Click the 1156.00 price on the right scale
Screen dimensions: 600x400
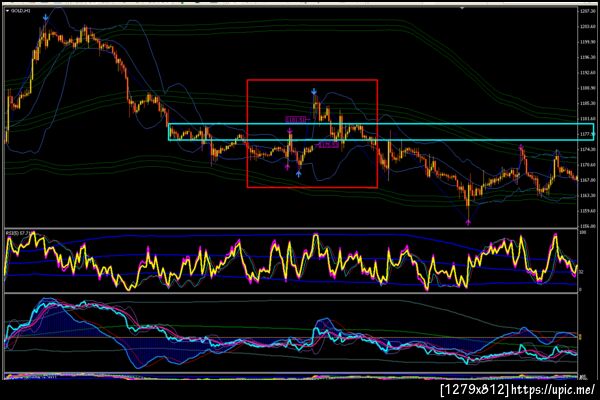tap(587, 226)
